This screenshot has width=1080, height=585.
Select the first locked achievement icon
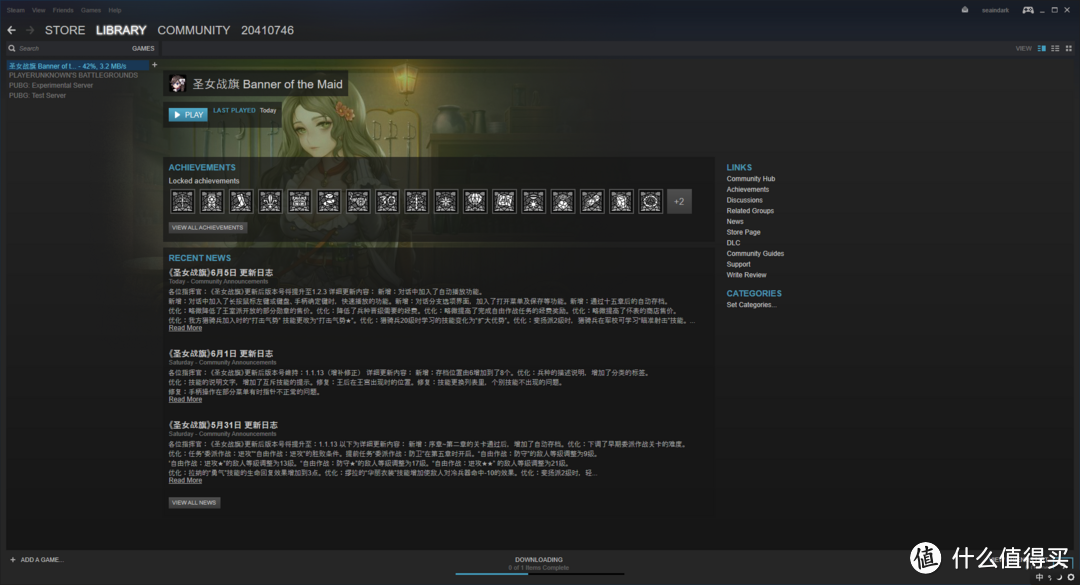click(x=183, y=201)
